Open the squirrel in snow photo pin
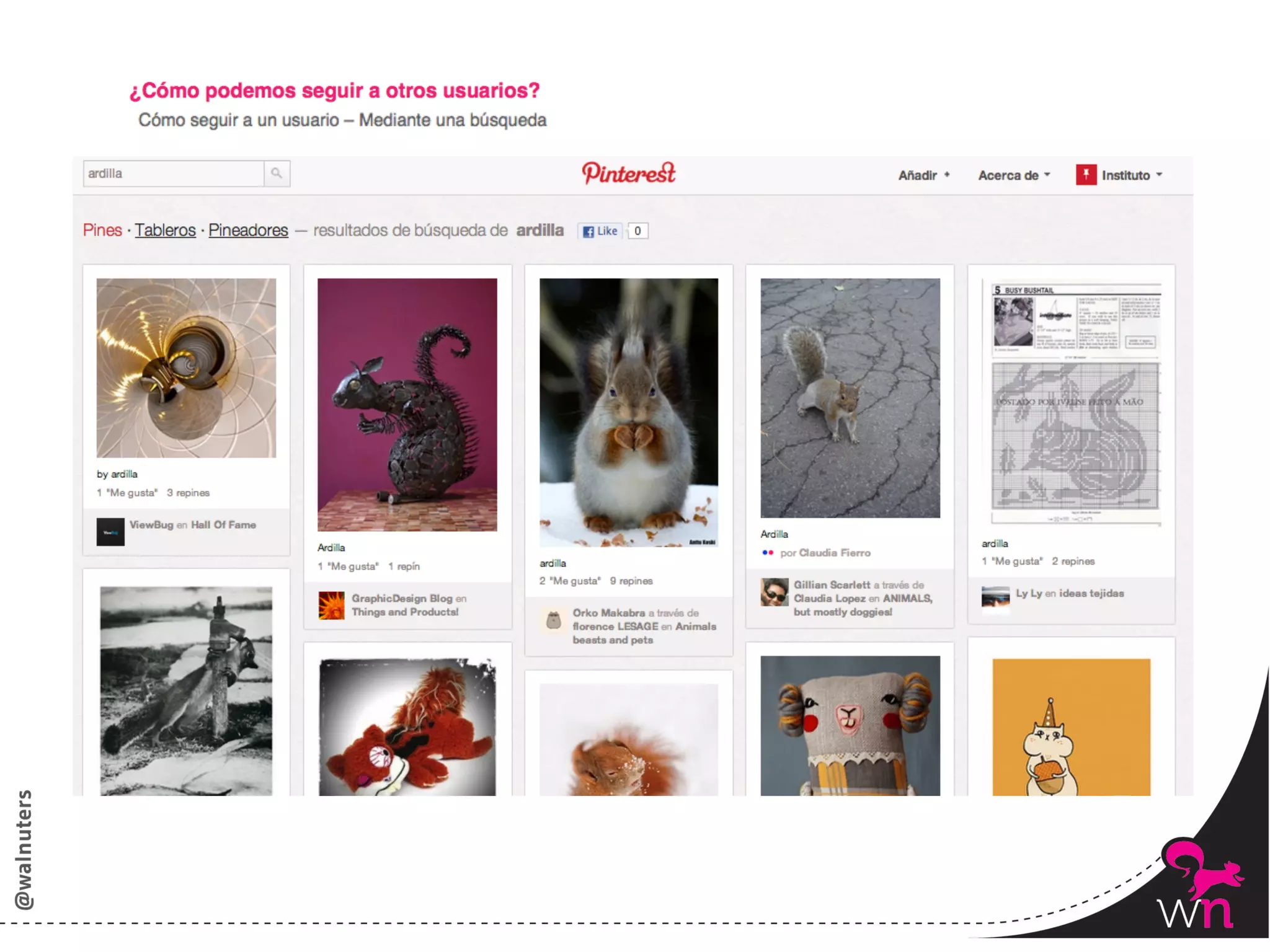This screenshot has height=952, width=1270. pos(628,412)
